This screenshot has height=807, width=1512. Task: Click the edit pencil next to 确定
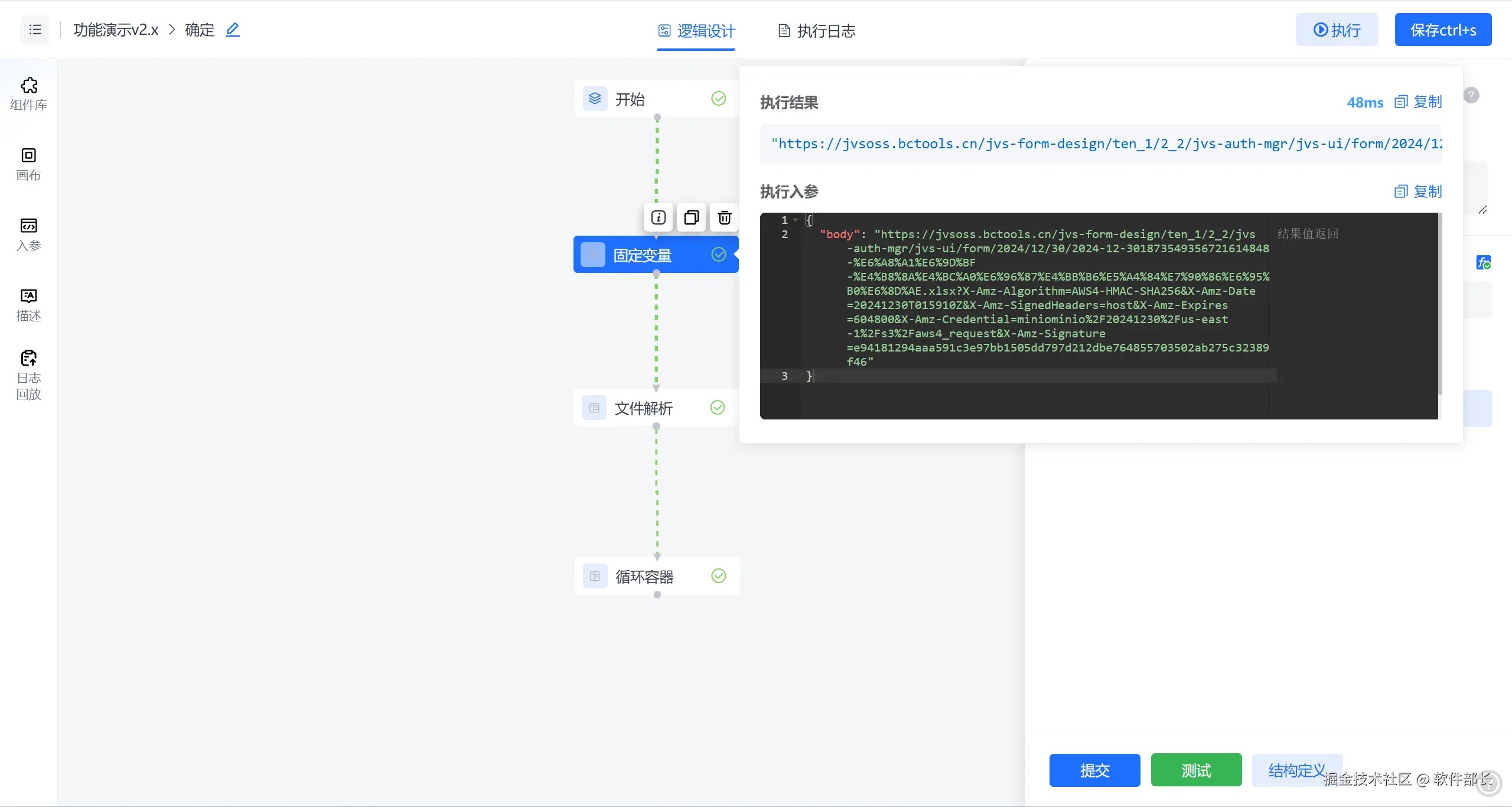[x=233, y=30]
